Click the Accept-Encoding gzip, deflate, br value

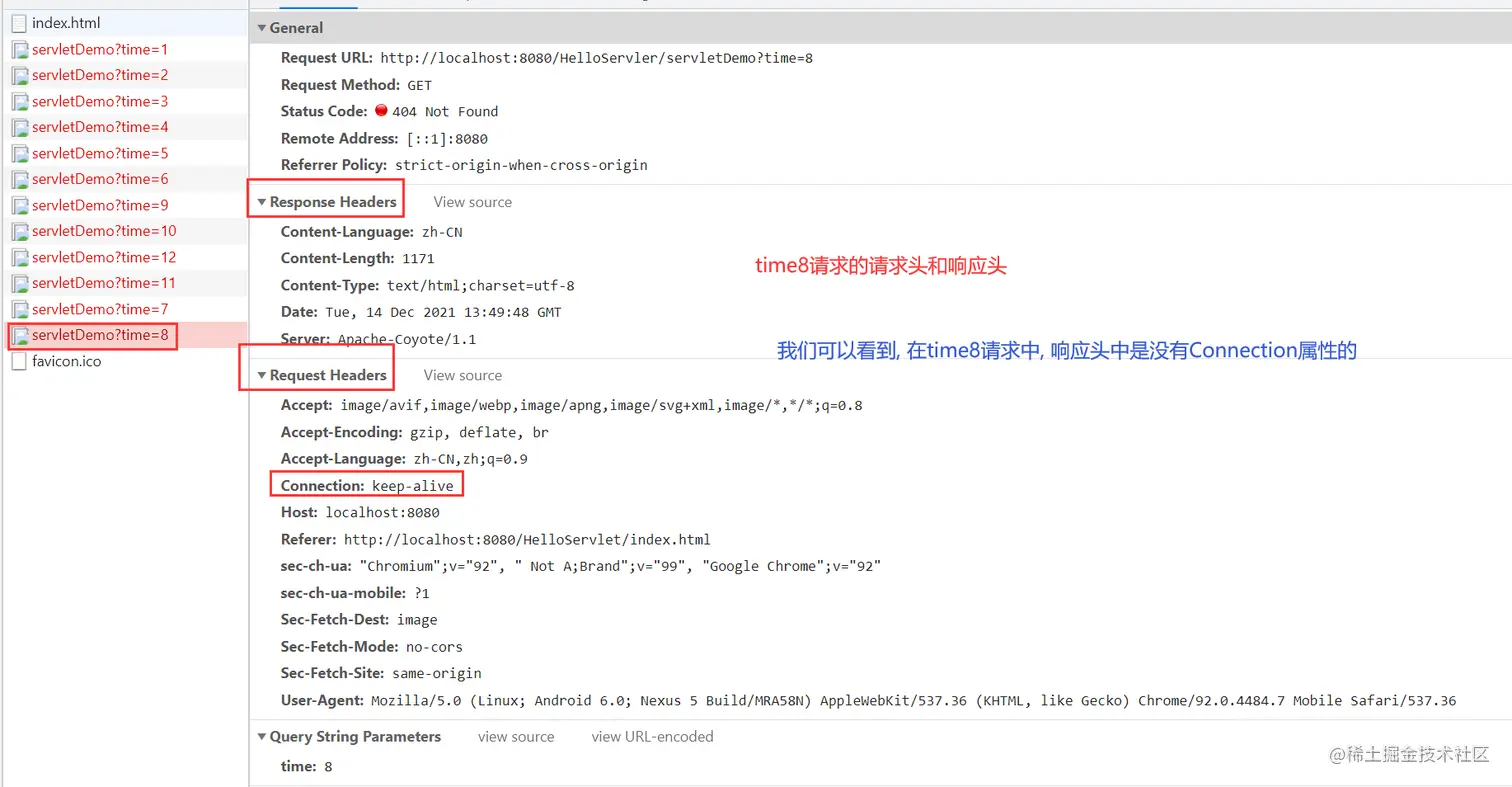[479, 433]
